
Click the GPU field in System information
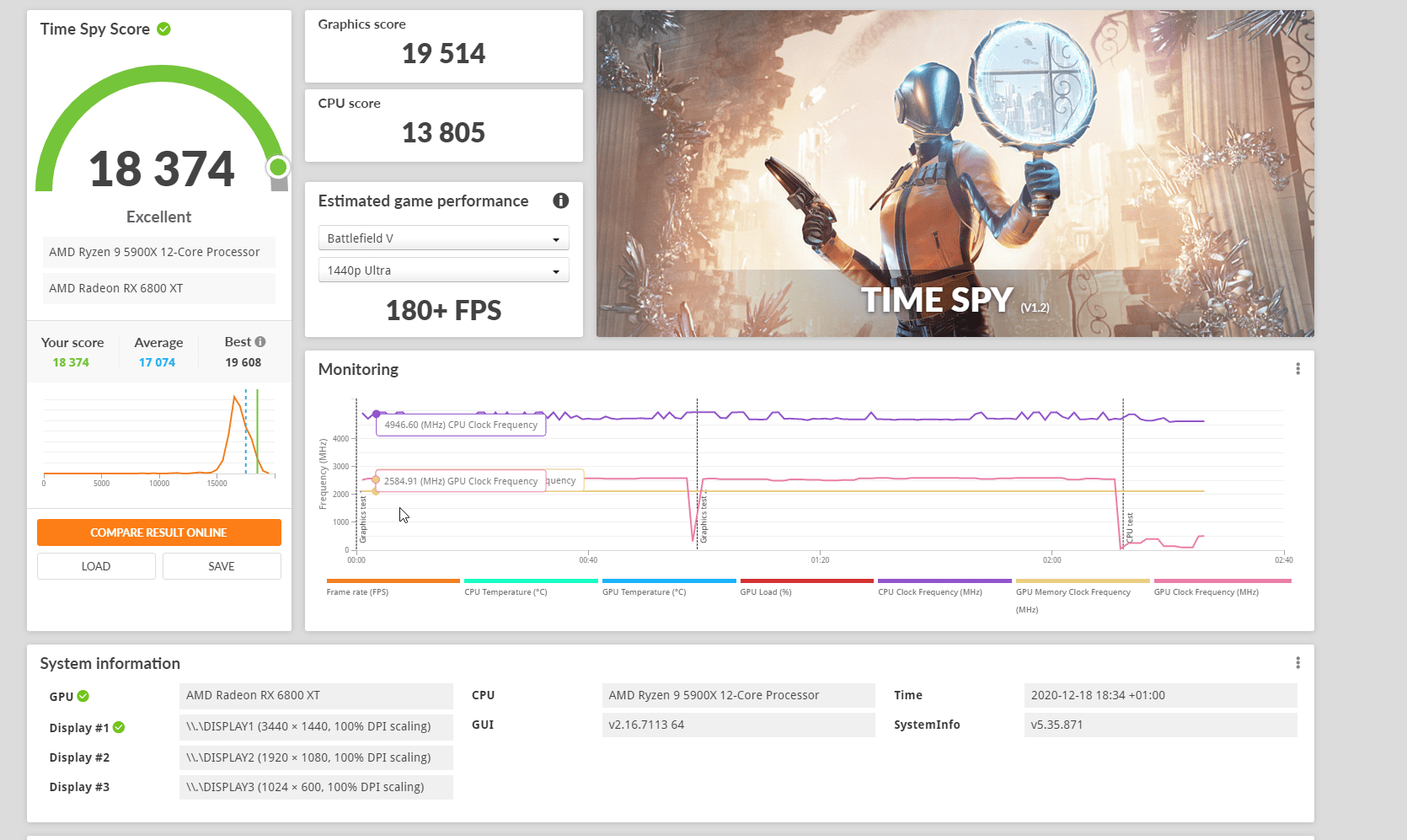(x=316, y=696)
